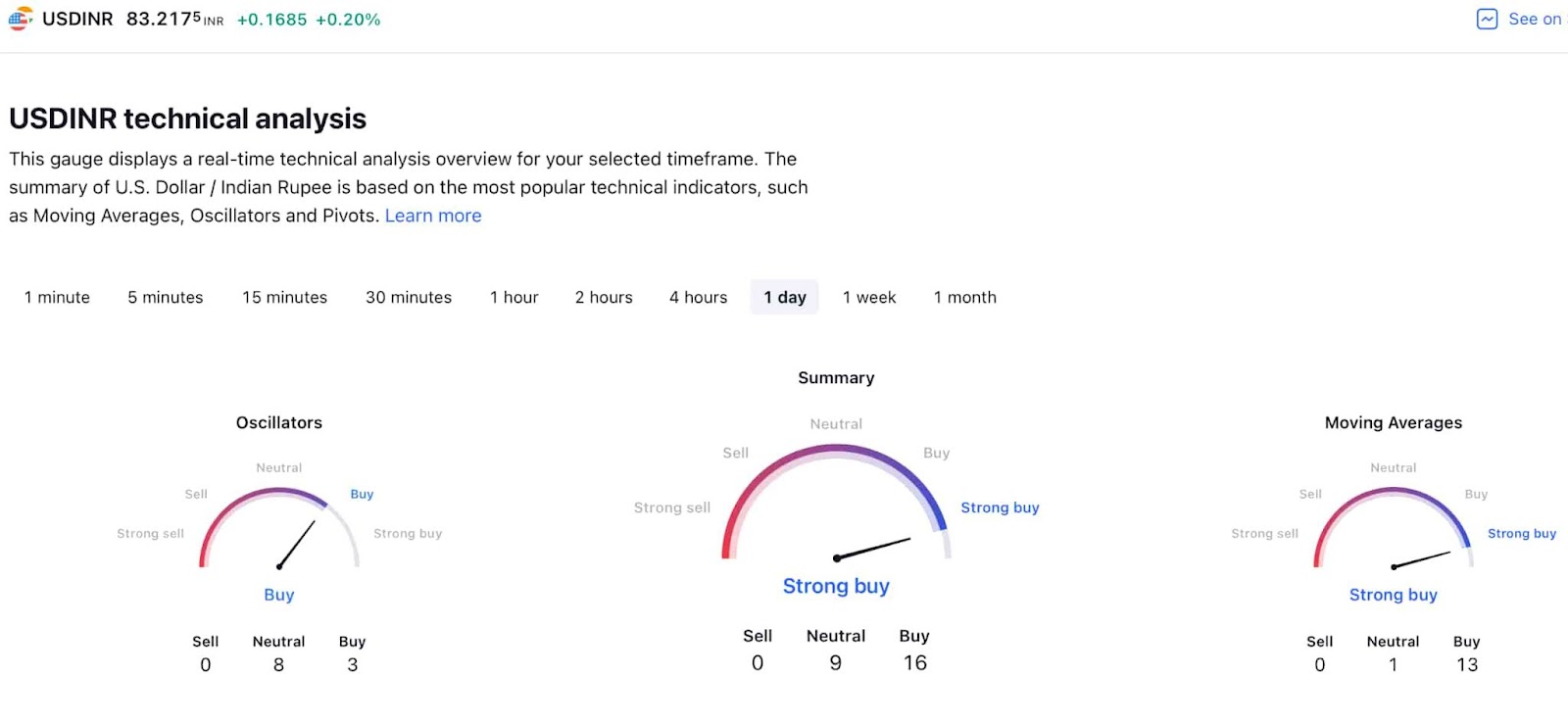Click the Summary Strong buy rating text
This screenshot has width=1568, height=725.
point(836,586)
